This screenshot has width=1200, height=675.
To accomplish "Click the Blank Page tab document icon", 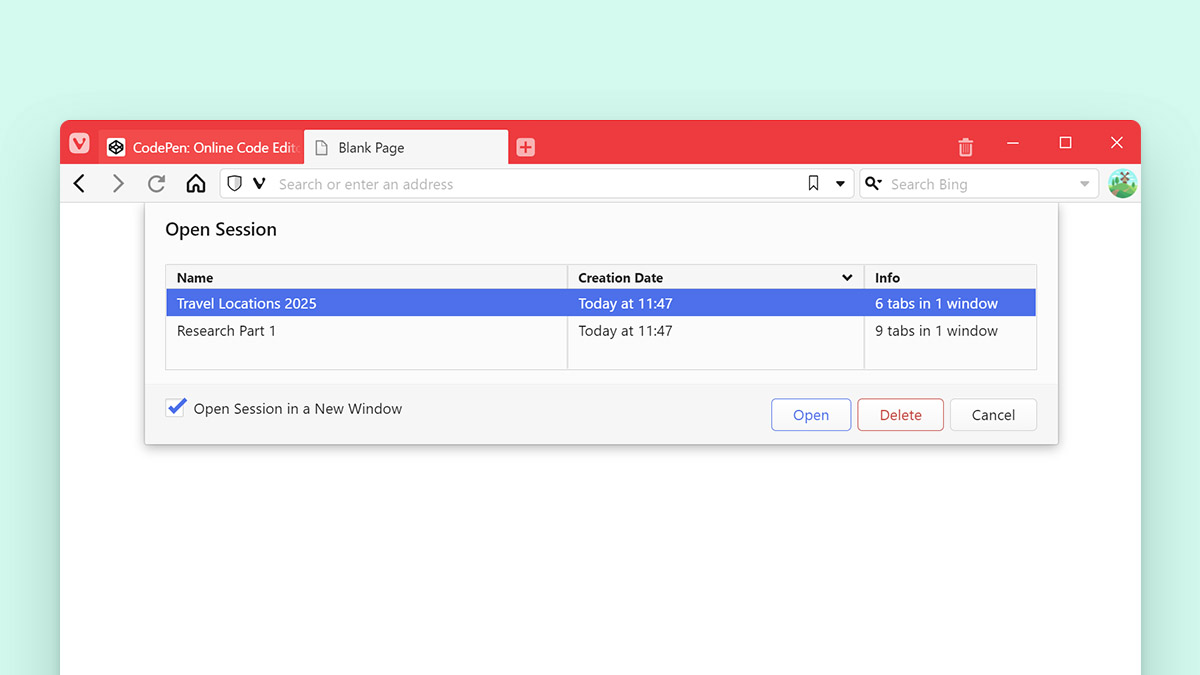I will (x=322, y=148).
